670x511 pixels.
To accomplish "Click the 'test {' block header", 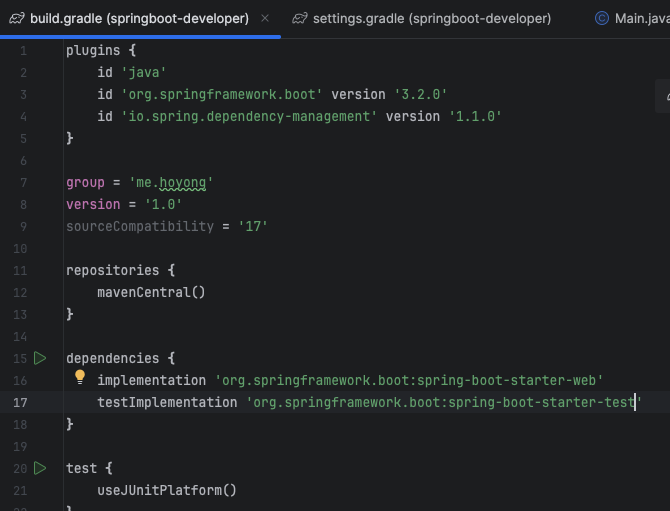I will pyautogui.click(x=89, y=468).
